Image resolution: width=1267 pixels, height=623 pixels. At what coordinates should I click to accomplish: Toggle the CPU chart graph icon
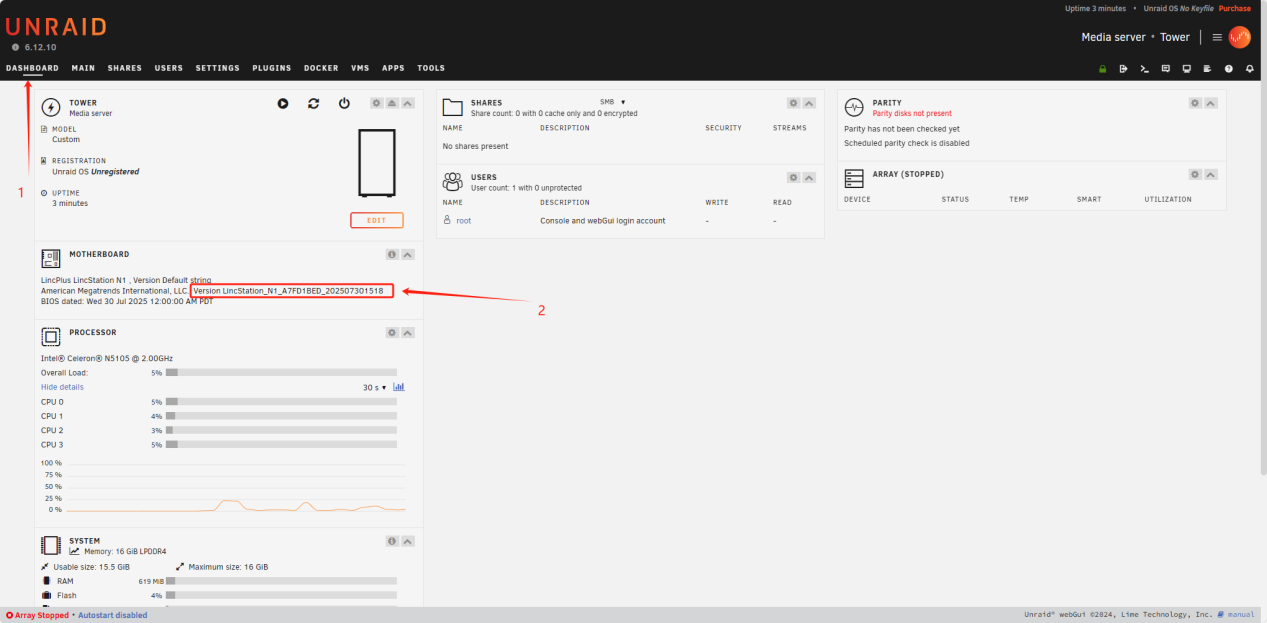[x=399, y=387]
